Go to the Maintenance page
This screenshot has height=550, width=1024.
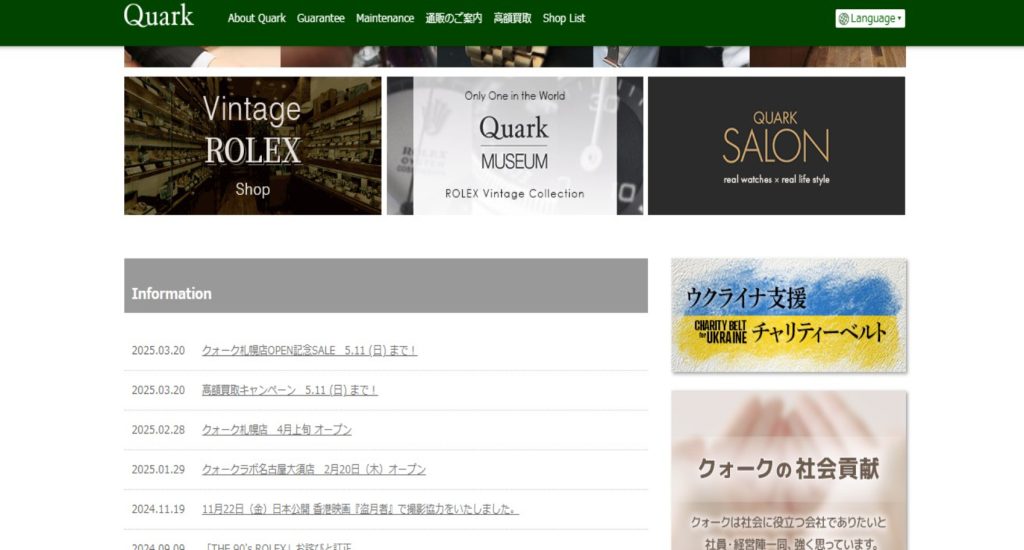tap(385, 18)
